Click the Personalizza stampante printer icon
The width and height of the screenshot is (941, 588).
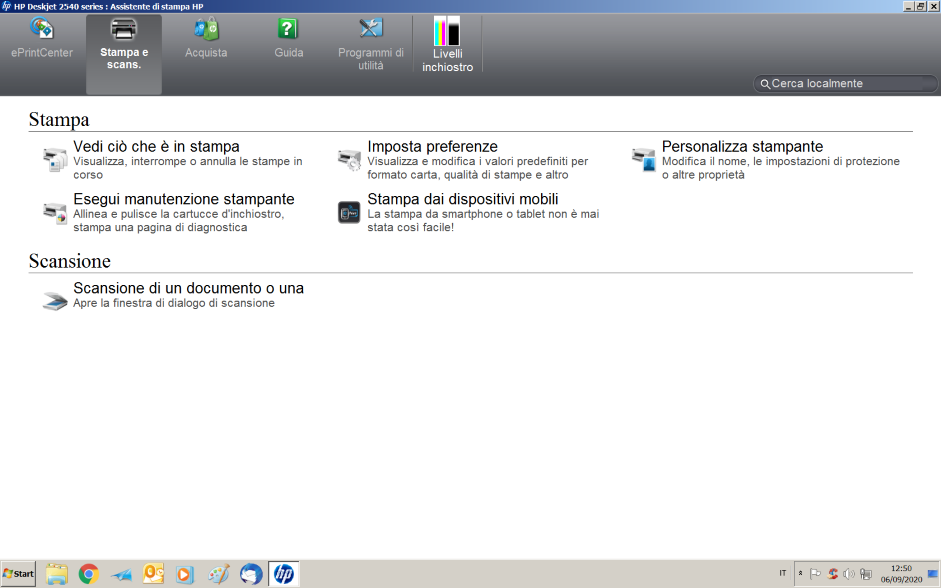pos(643,159)
